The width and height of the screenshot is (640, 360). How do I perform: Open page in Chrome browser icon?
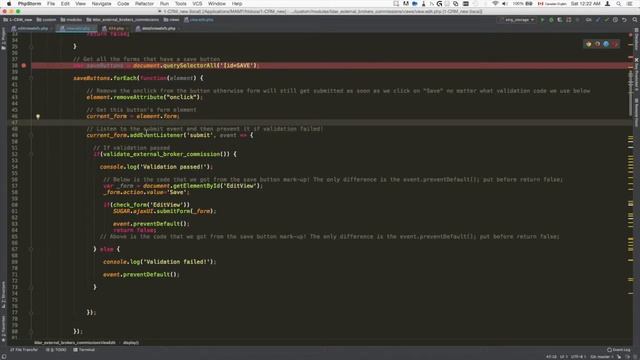[589, 44]
